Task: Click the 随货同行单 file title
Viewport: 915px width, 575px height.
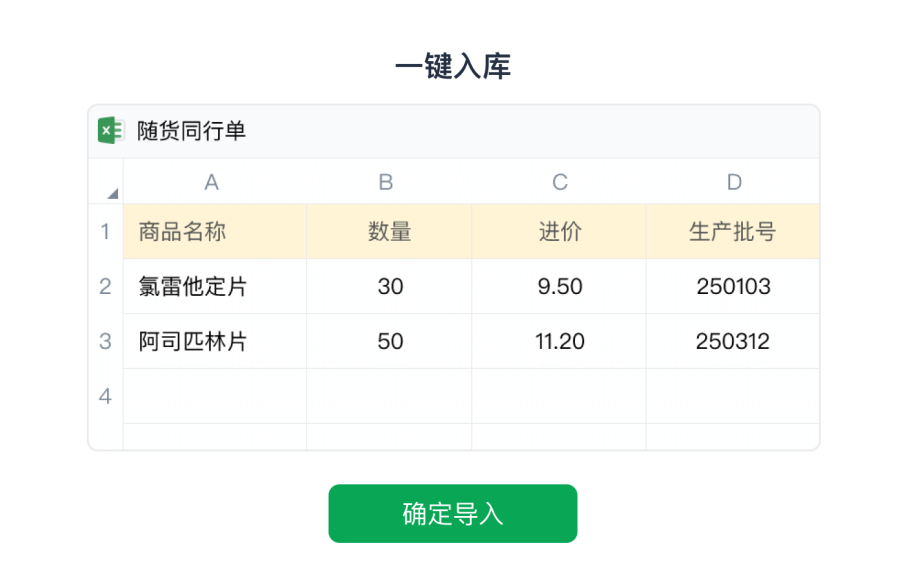Action: coord(191,131)
